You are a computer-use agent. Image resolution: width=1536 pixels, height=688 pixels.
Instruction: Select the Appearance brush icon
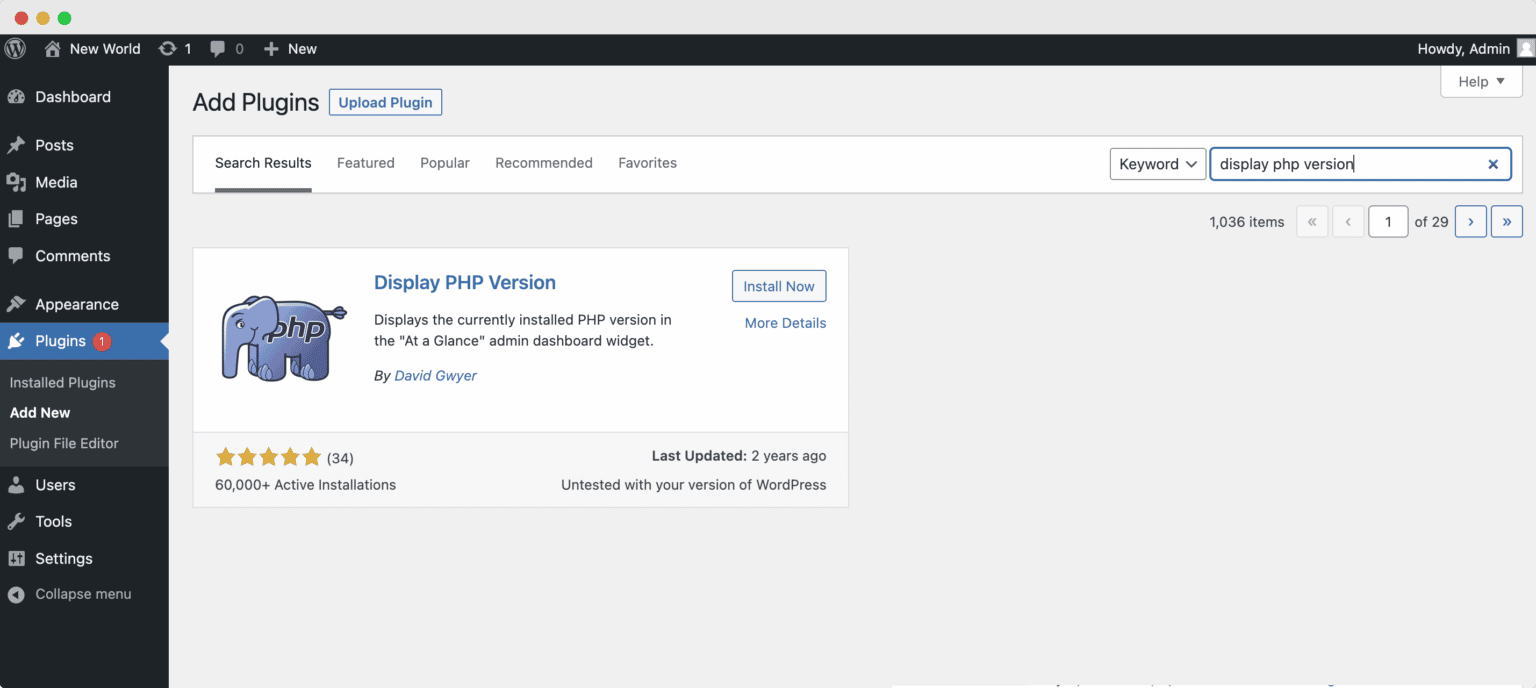[18, 303]
